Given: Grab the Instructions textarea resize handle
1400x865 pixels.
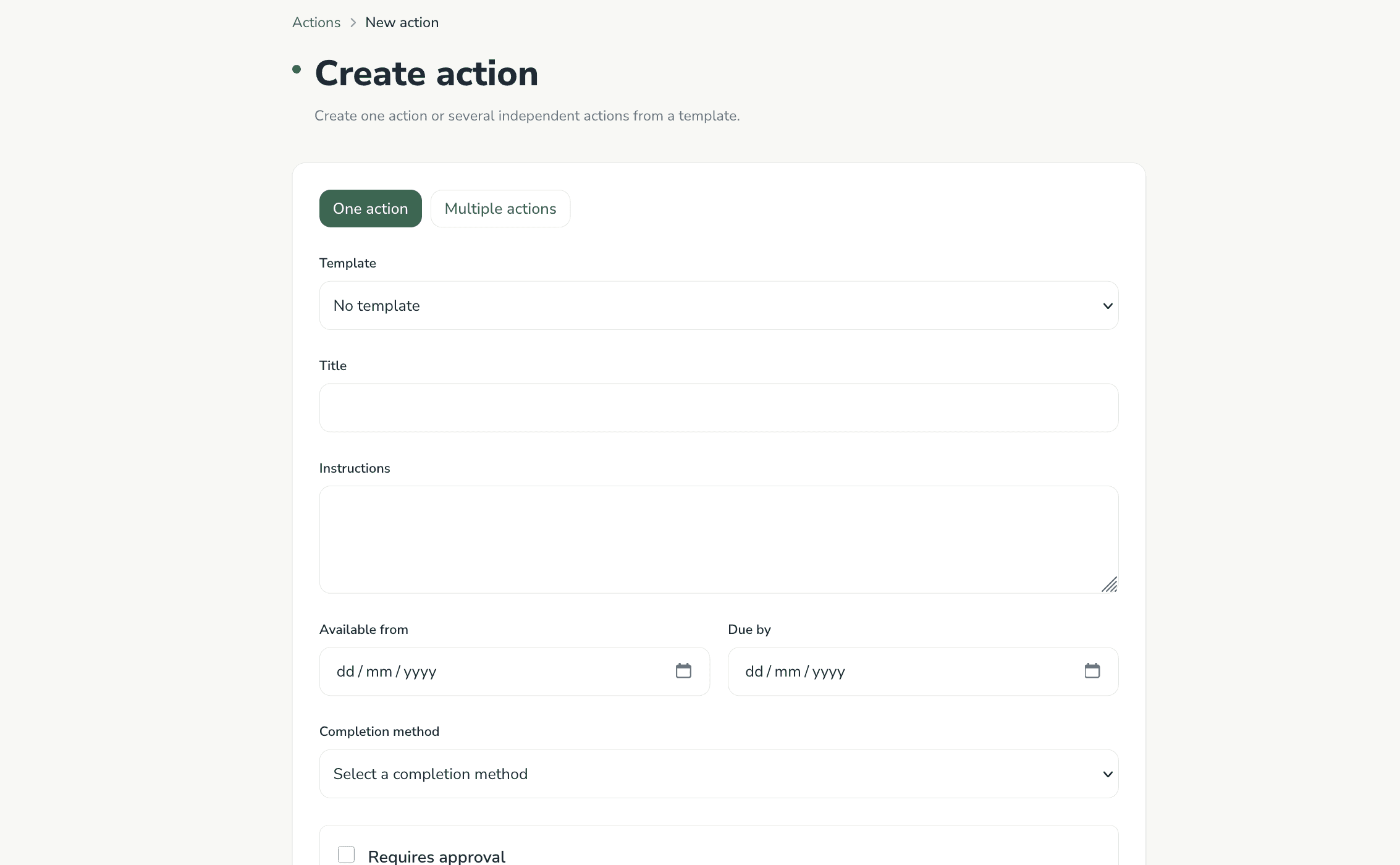Looking at the screenshot, I should (1110, 584).
